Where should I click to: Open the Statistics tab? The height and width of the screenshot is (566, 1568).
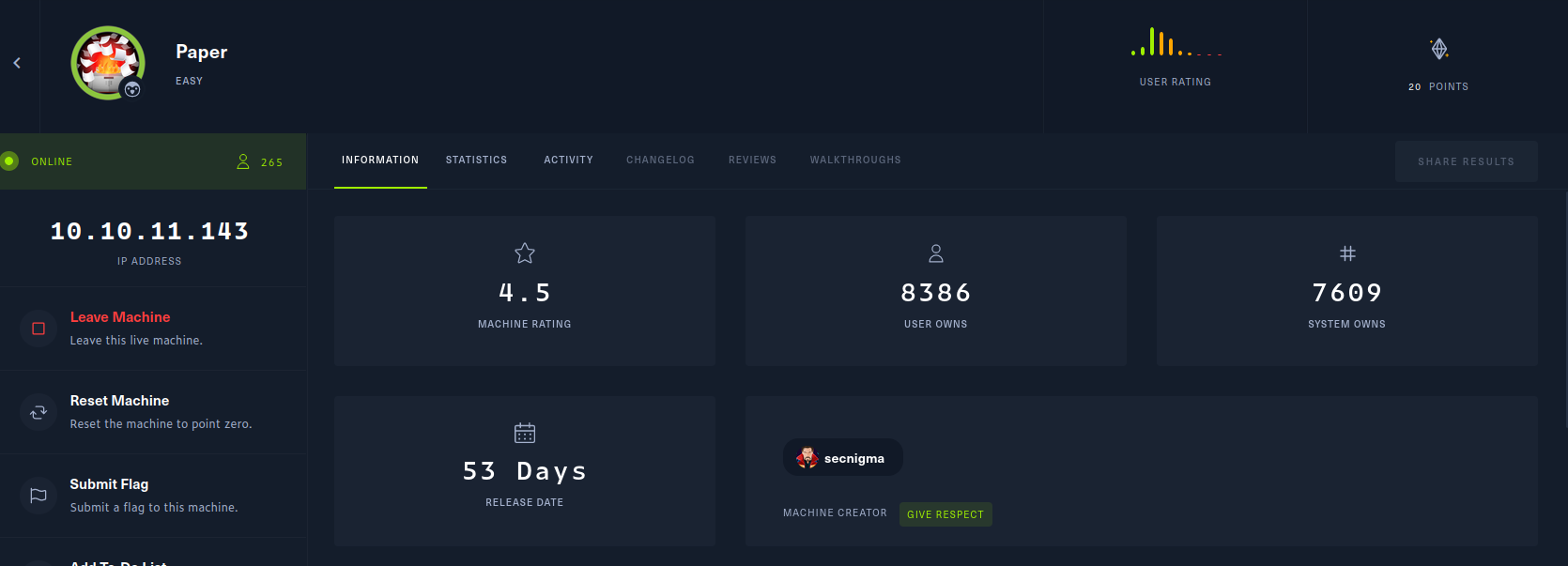(476, 161)
